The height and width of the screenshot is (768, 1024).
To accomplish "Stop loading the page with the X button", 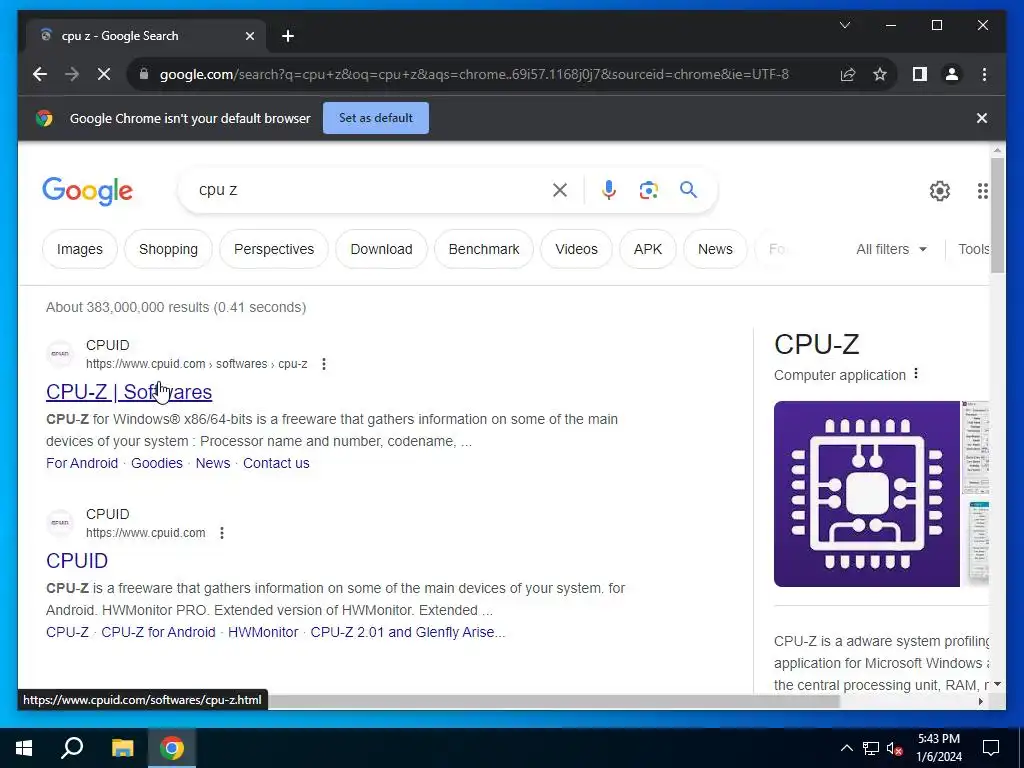I will [104, 74].
